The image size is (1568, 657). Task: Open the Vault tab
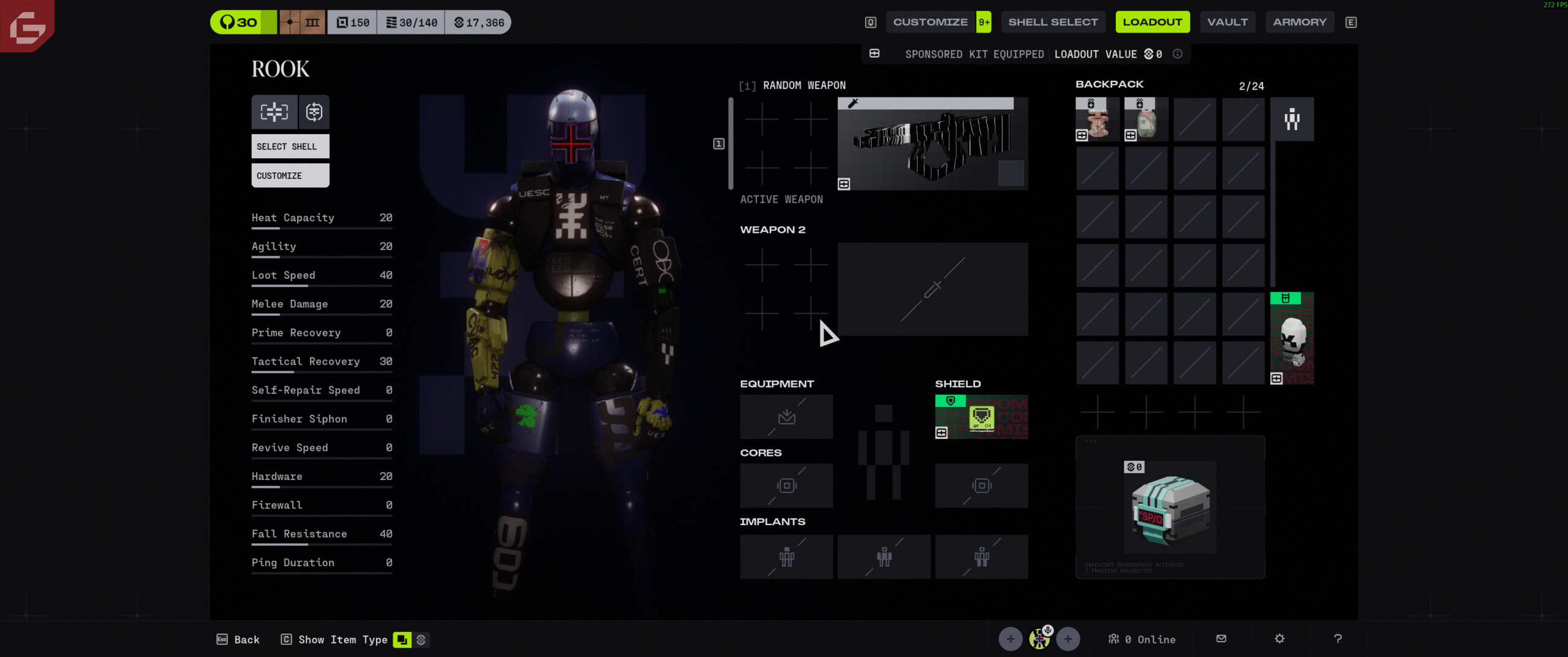[1227, 22]
